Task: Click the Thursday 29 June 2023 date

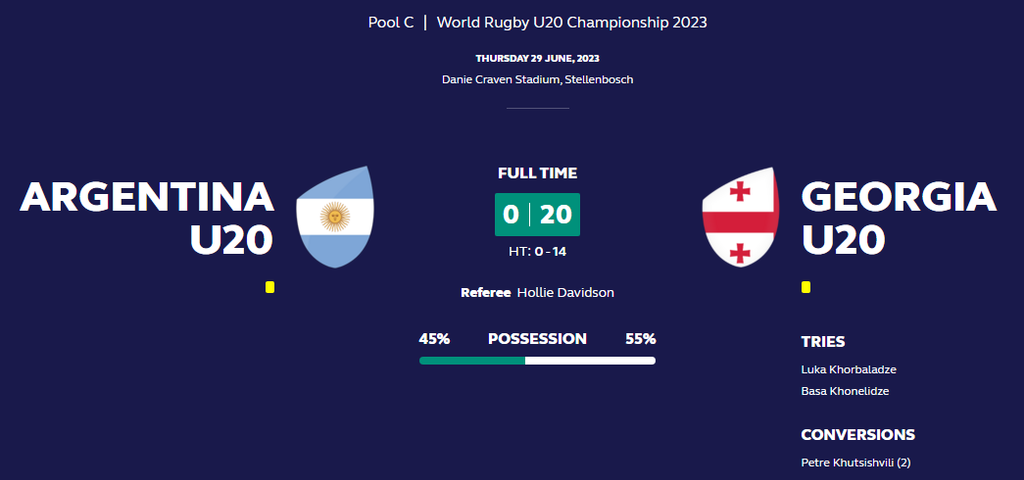Action: (537, 59)
